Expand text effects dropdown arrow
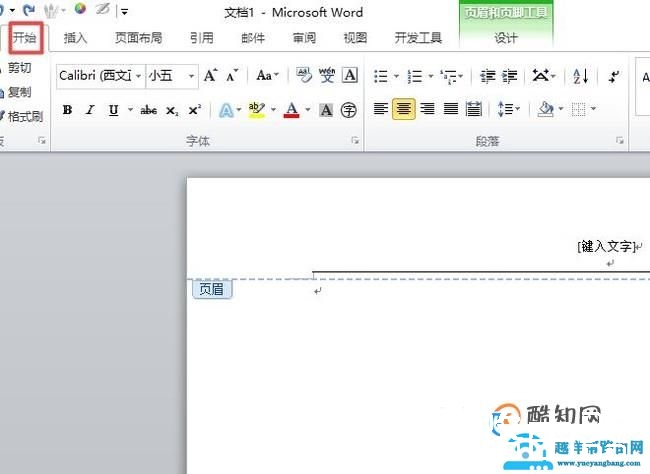The width and height of the screenshot is (650, 474). (239, 110)
